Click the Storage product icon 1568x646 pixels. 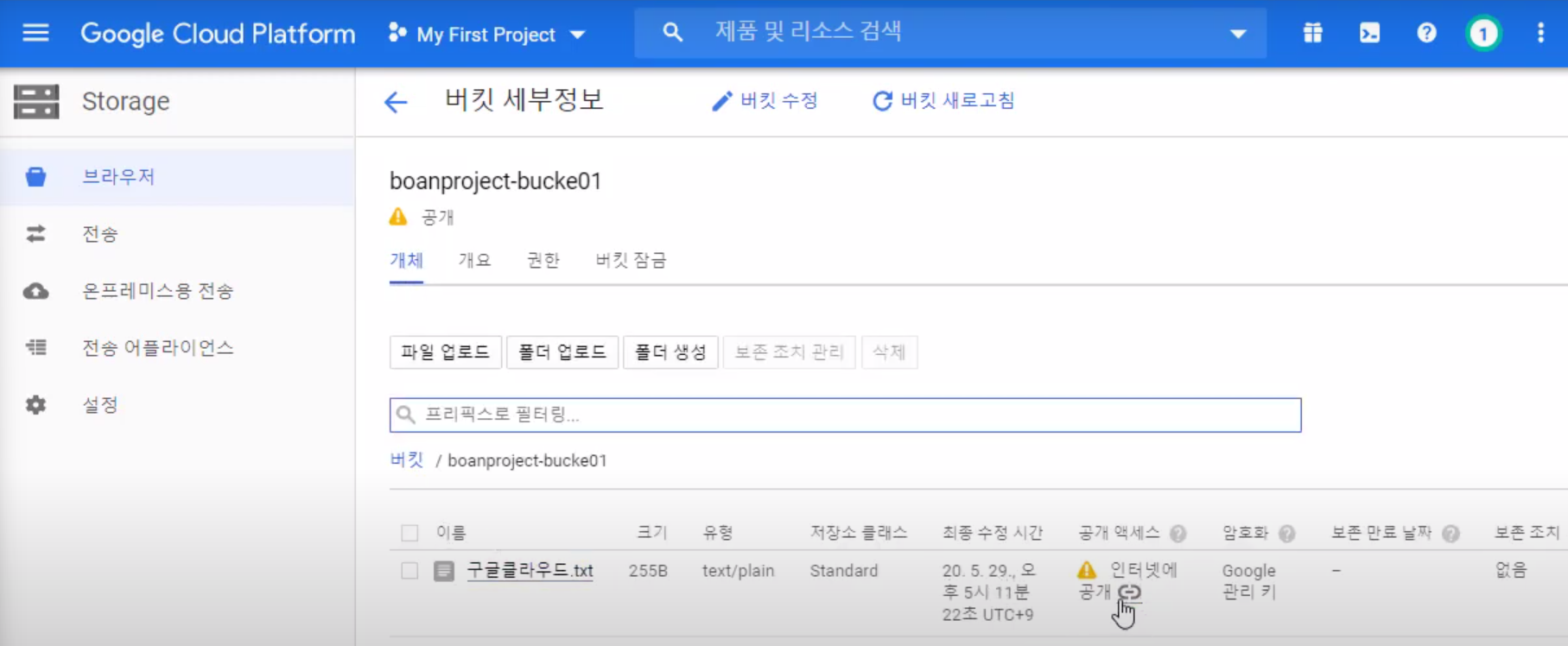coord(36,101)
